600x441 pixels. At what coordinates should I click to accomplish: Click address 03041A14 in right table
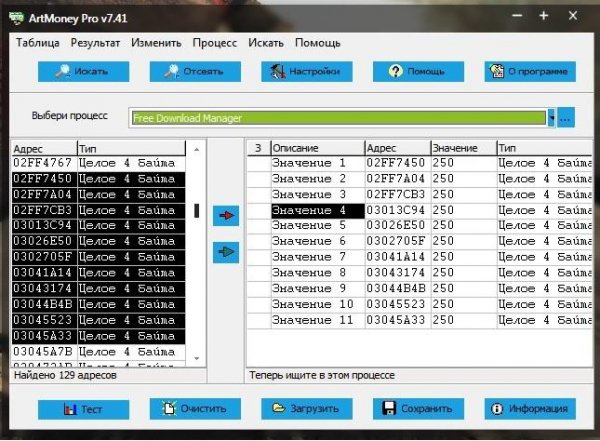396,257
